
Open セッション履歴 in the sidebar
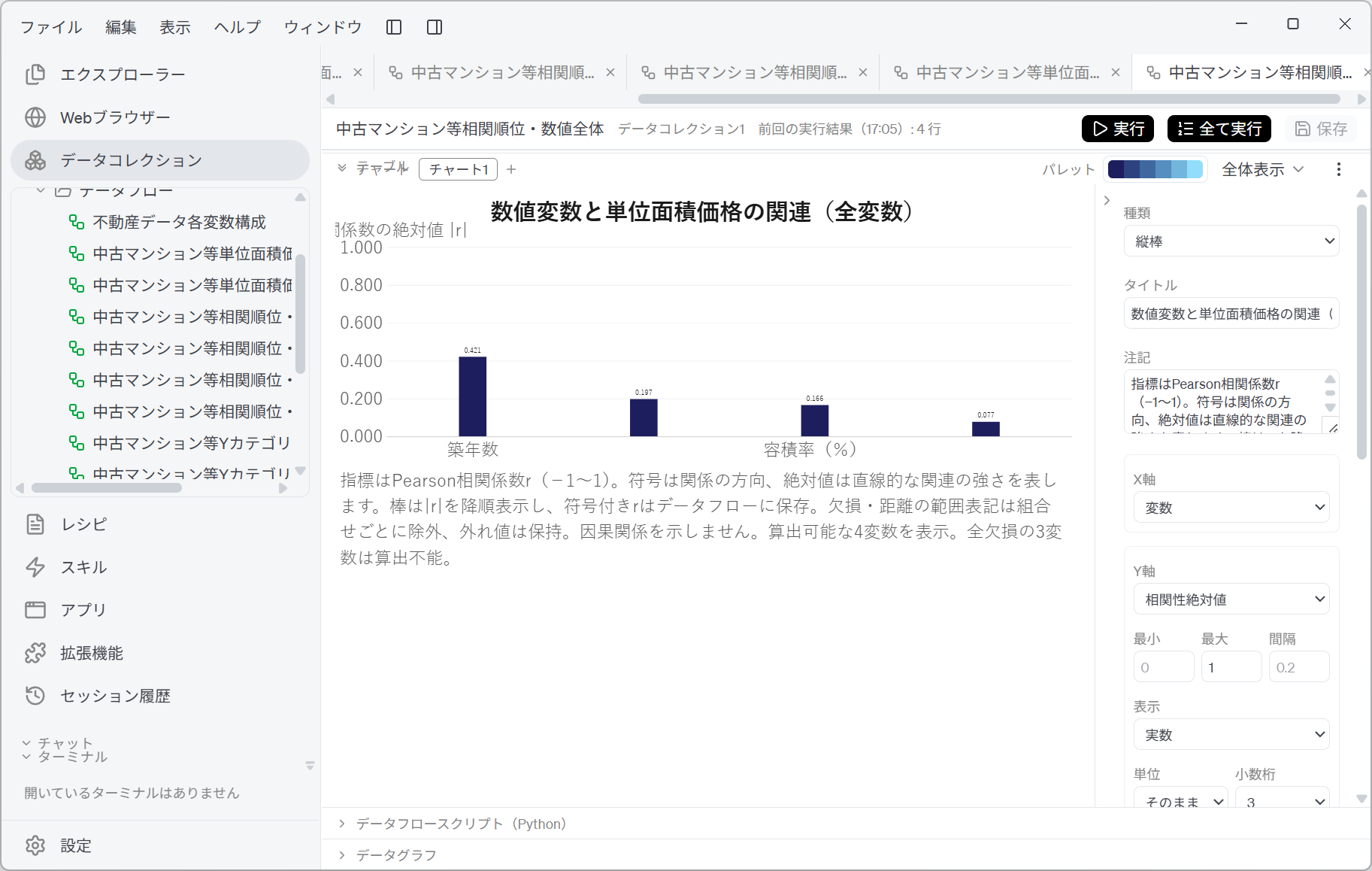pos(159,696)
